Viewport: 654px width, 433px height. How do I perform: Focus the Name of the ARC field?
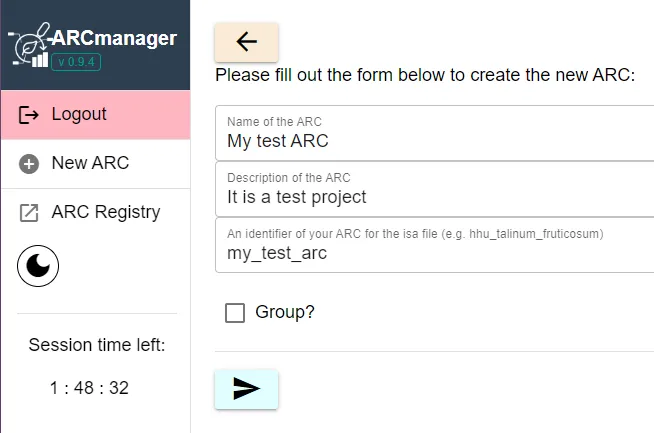point(435,142)
